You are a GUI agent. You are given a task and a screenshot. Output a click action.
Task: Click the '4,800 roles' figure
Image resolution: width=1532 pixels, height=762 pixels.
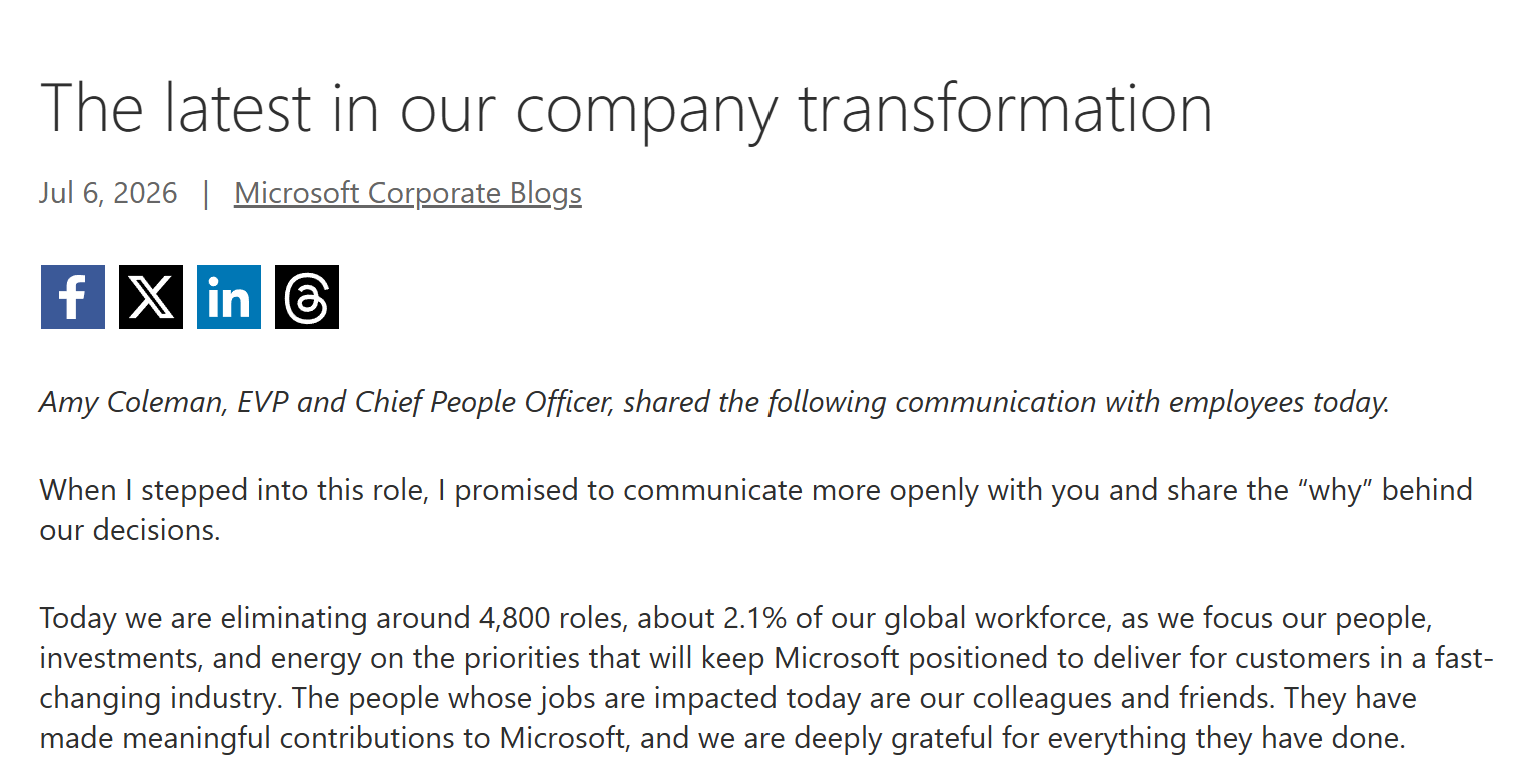(x=553, y=618)
